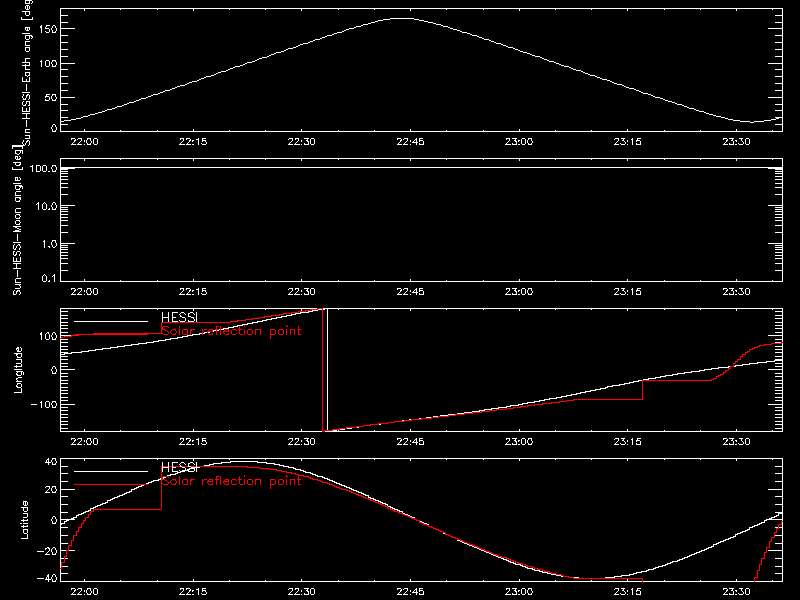
Task: Click the -40 tick on Latitude axis
Action: click(47, 578)
